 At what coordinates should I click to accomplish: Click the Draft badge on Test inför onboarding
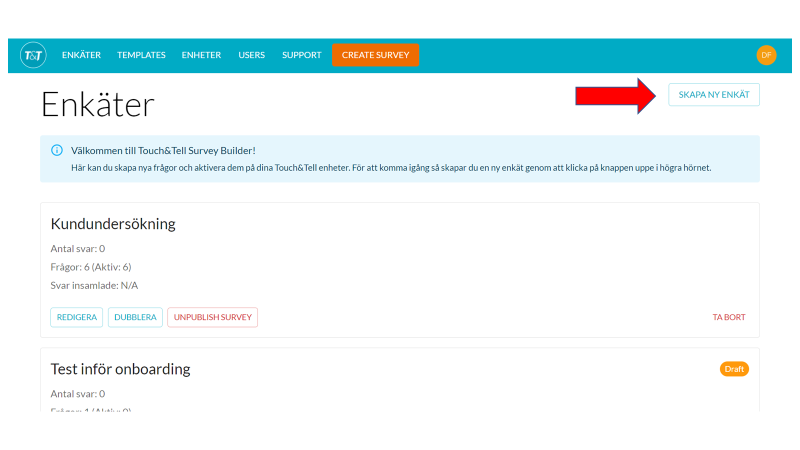(x=734, y=369)
